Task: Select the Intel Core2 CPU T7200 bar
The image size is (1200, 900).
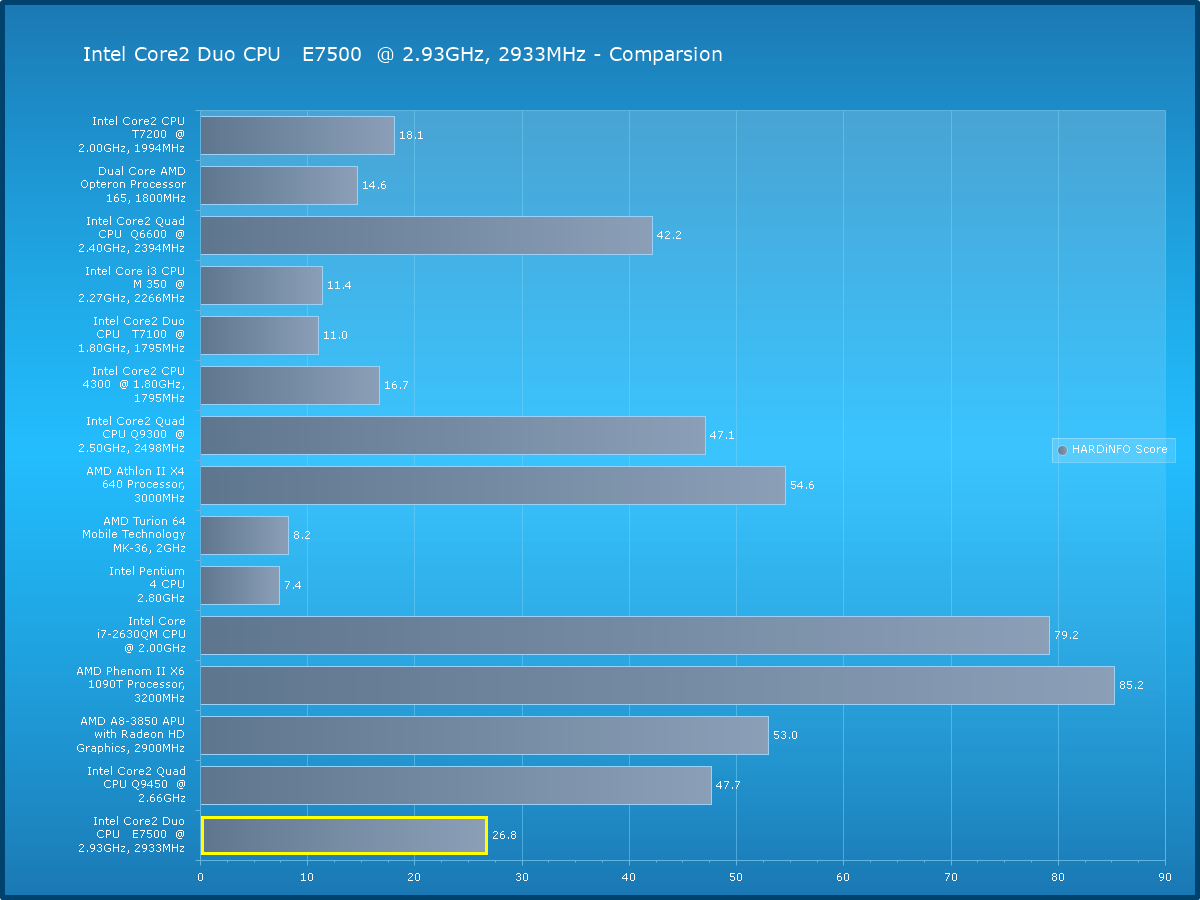Action: [x=297, y=135]
